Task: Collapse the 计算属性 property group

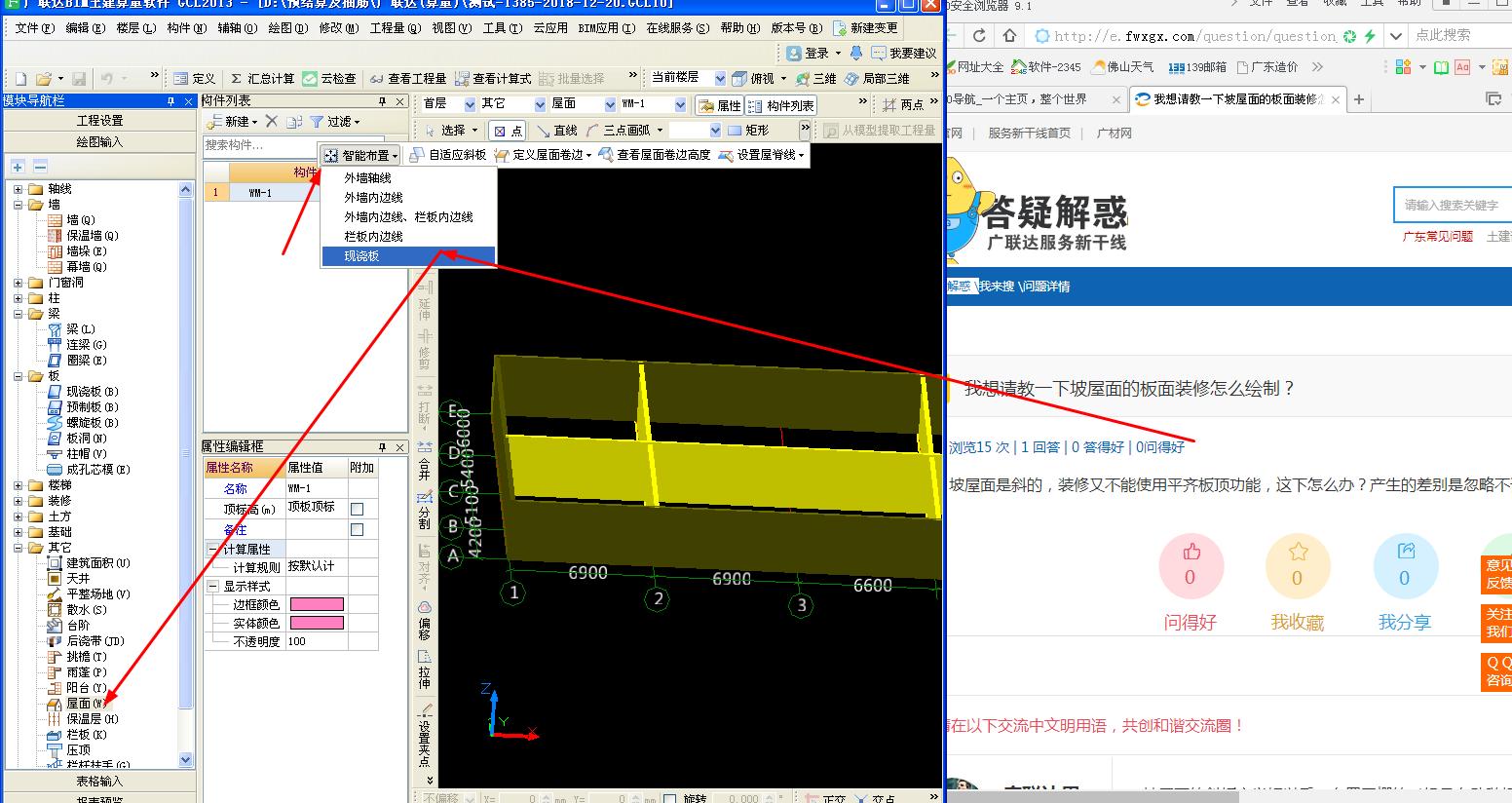Action: 214,550
